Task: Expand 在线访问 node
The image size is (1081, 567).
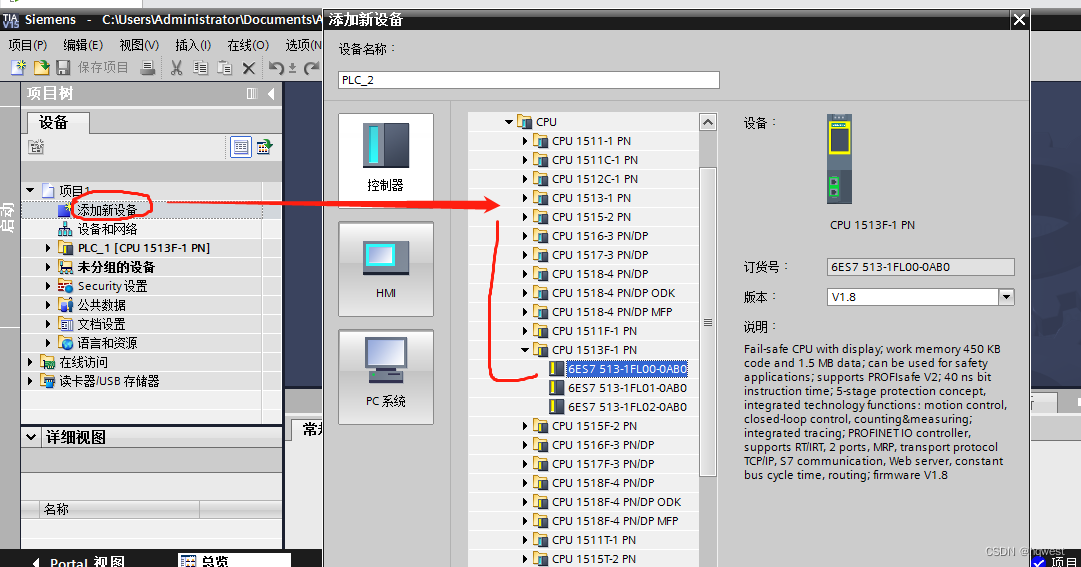Action: pos(30,361)
